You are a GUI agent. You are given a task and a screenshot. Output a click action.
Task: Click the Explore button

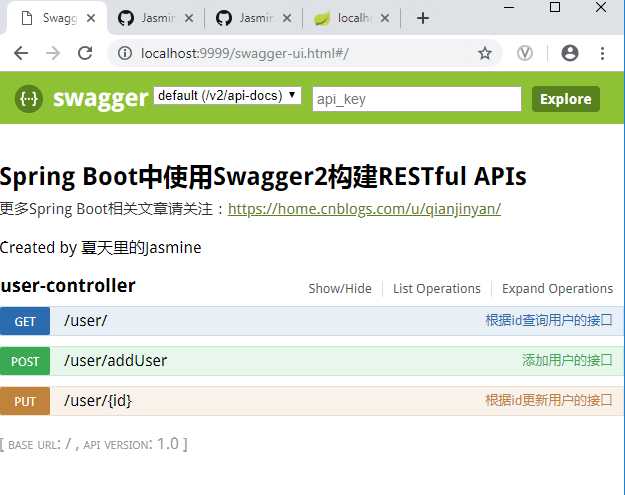coord(566,99)
